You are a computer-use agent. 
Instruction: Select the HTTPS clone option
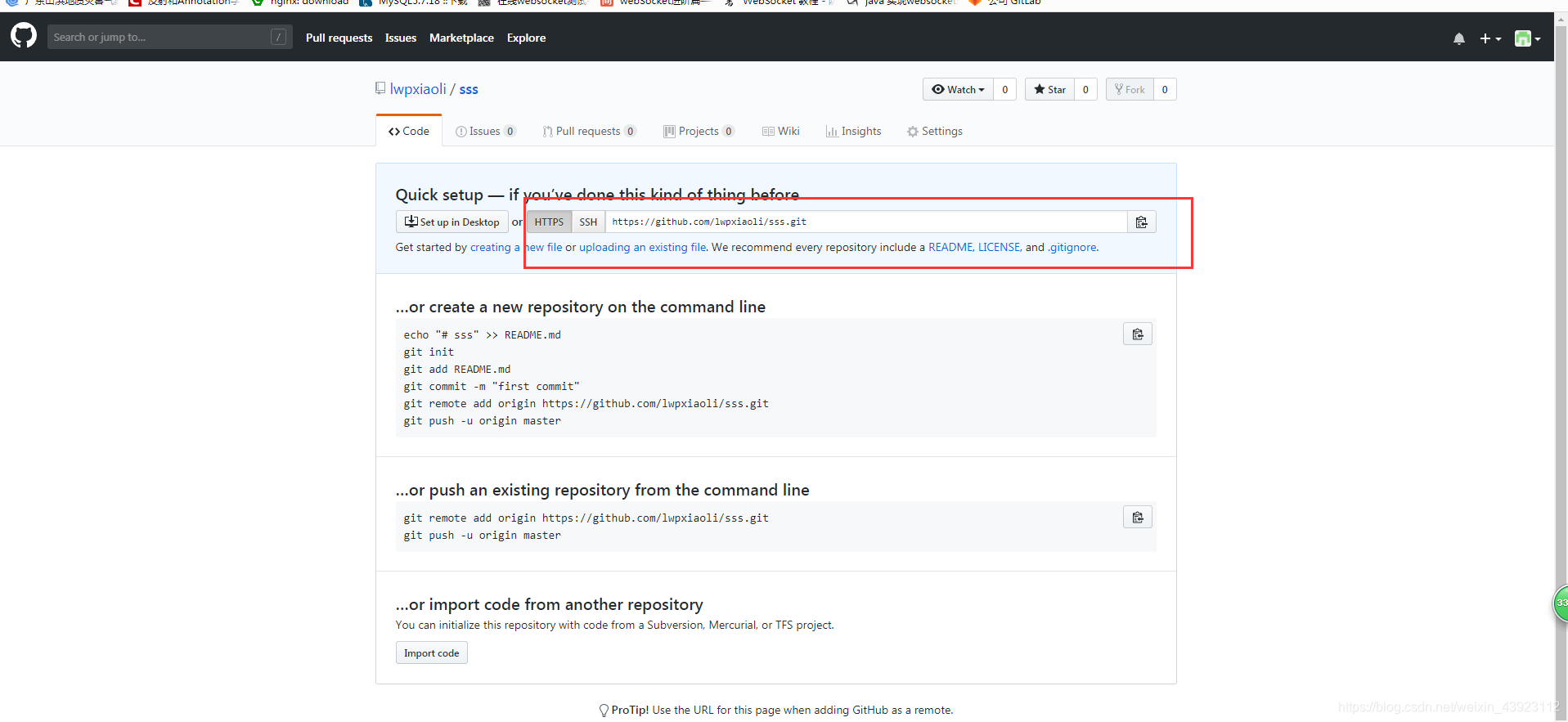(549, 222)
